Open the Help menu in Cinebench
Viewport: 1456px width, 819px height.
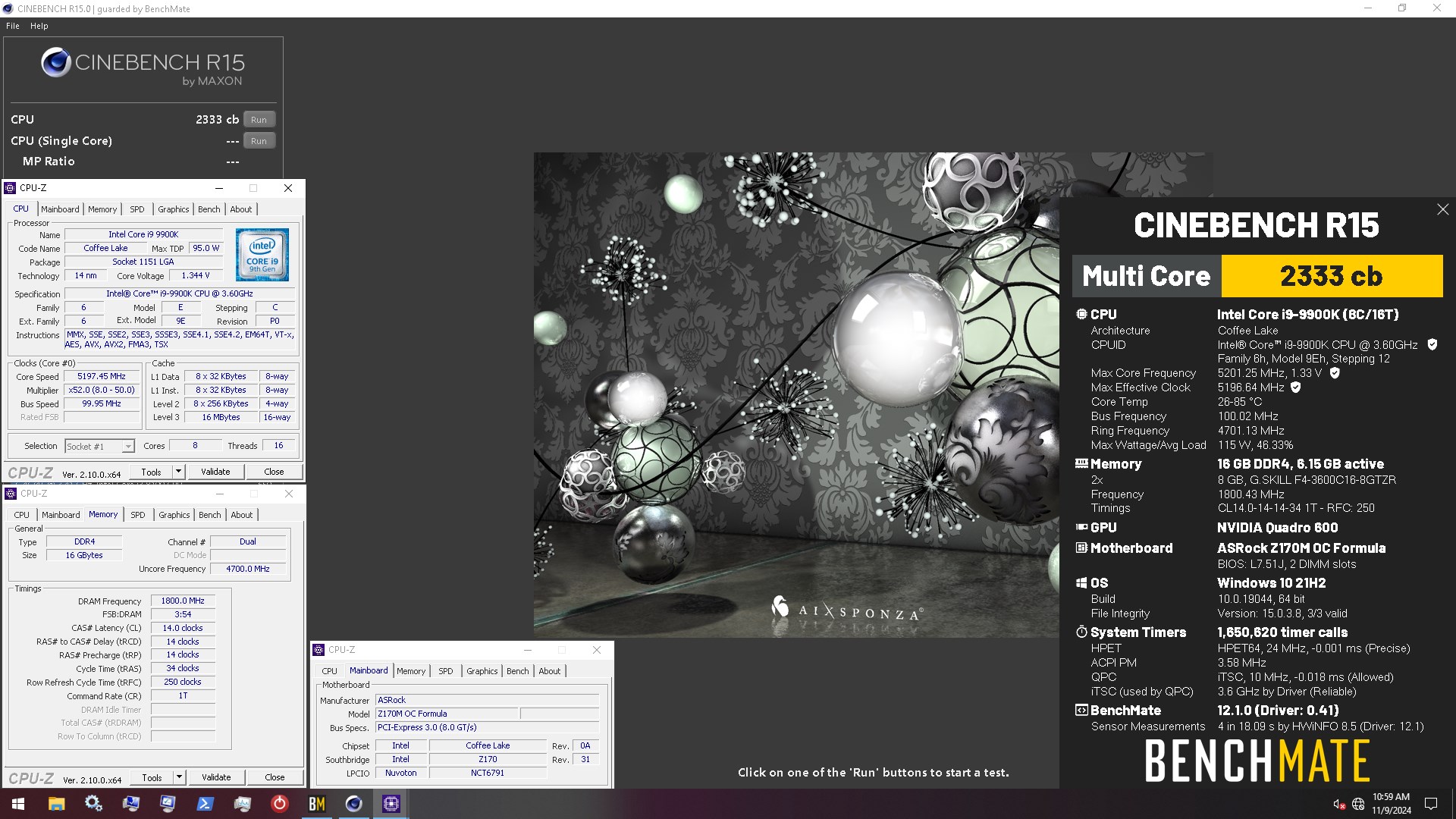[39, 26]
